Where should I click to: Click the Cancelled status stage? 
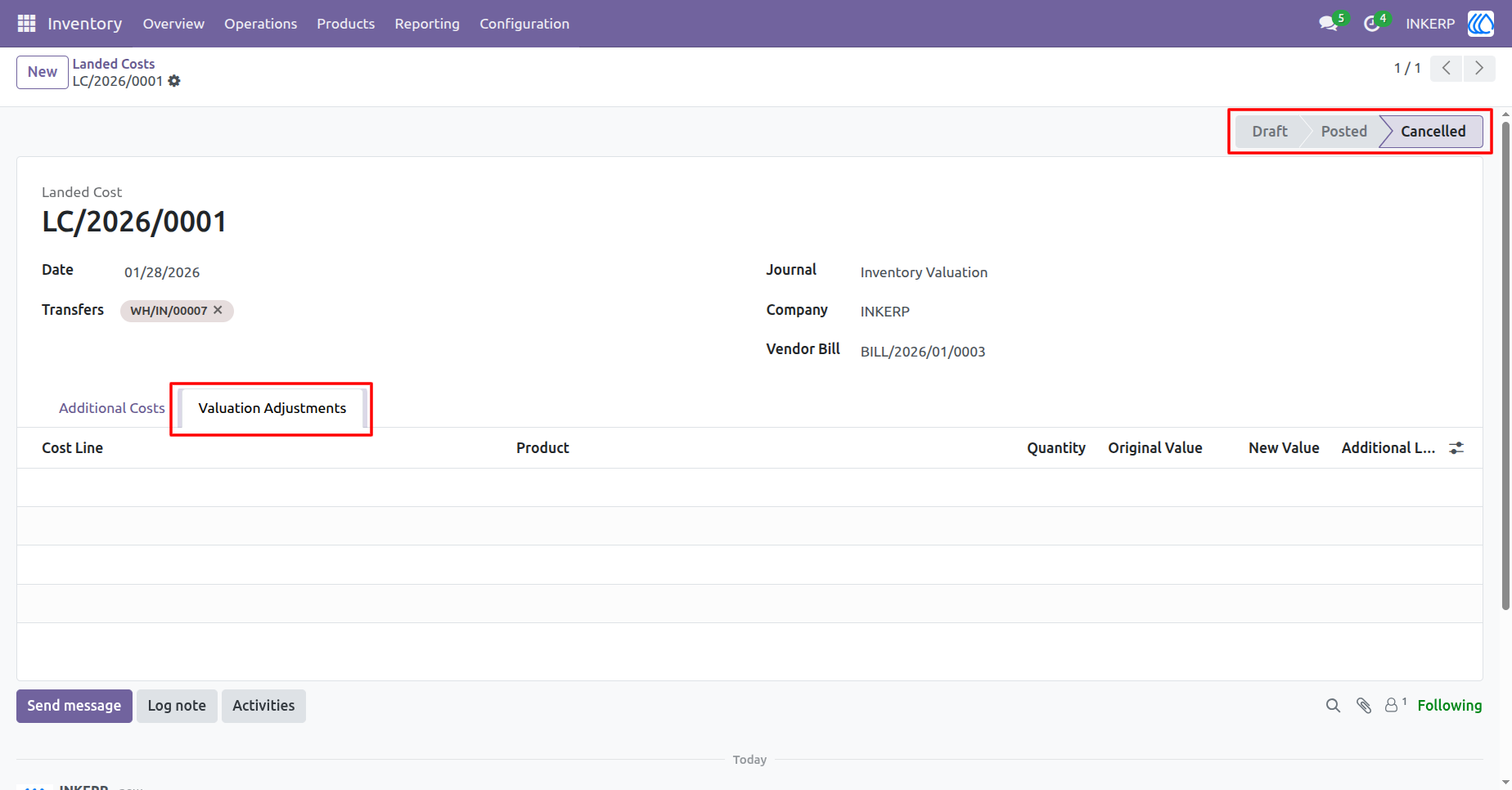click(x=1433, y=132)
